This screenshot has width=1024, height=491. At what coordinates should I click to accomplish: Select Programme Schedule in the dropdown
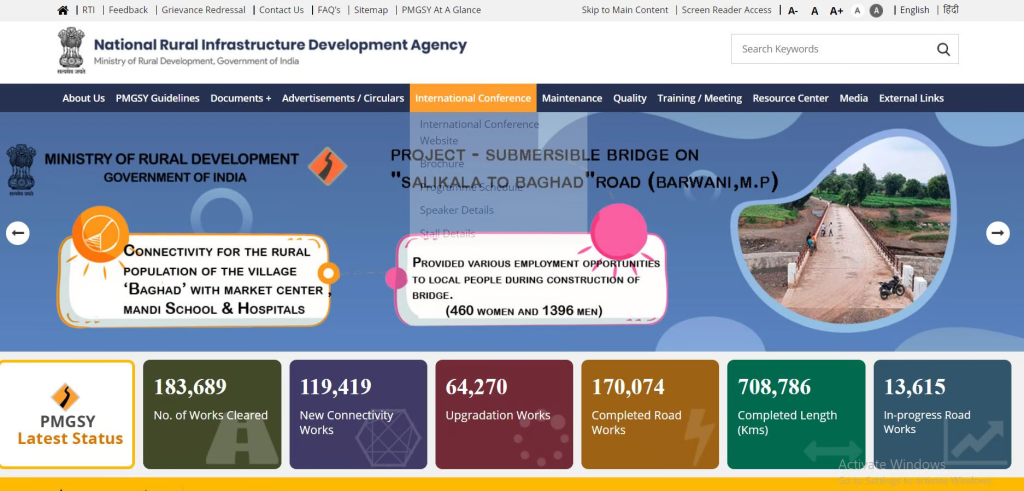(471, 187)
